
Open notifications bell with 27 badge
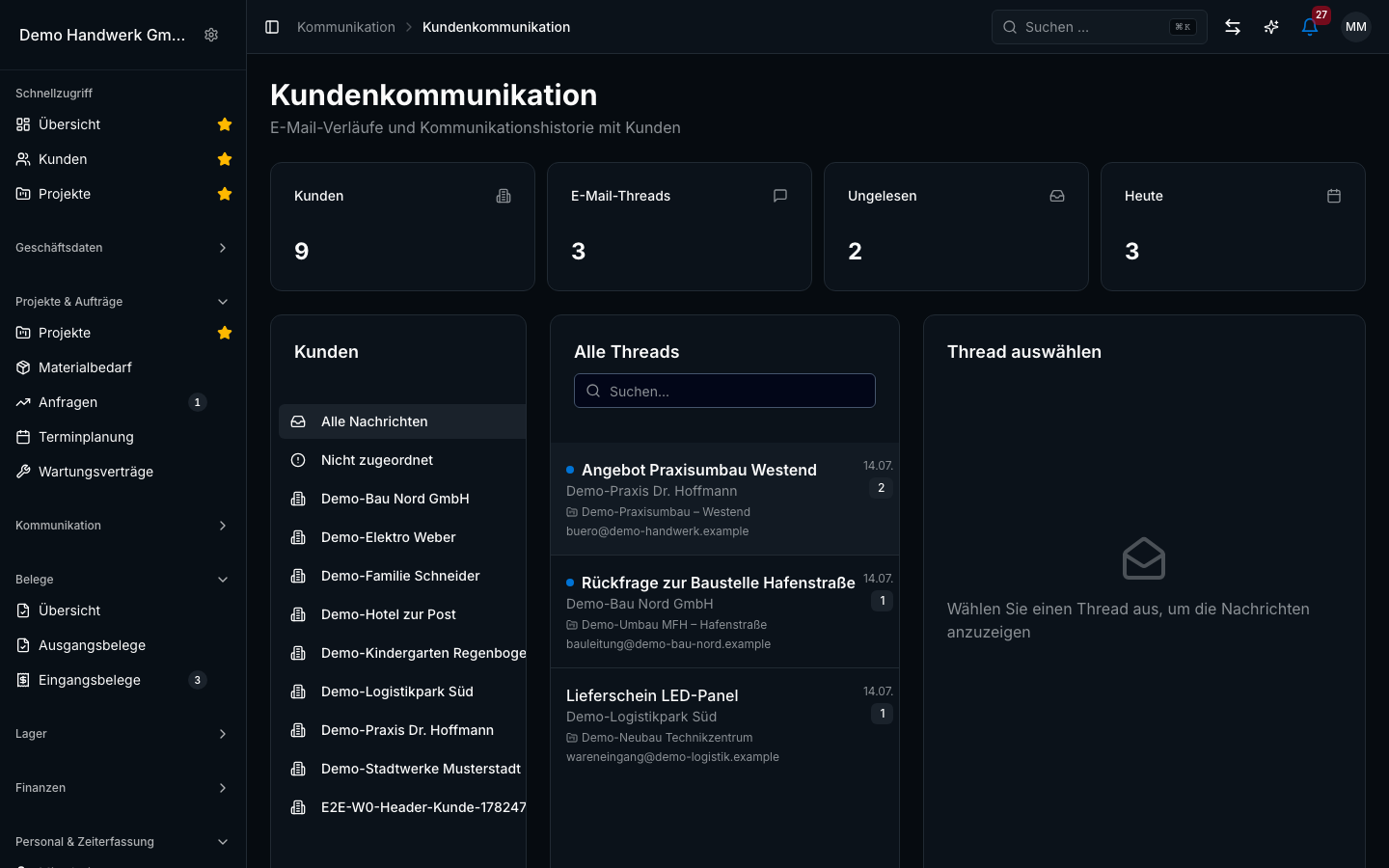(x=1310, y=27)
